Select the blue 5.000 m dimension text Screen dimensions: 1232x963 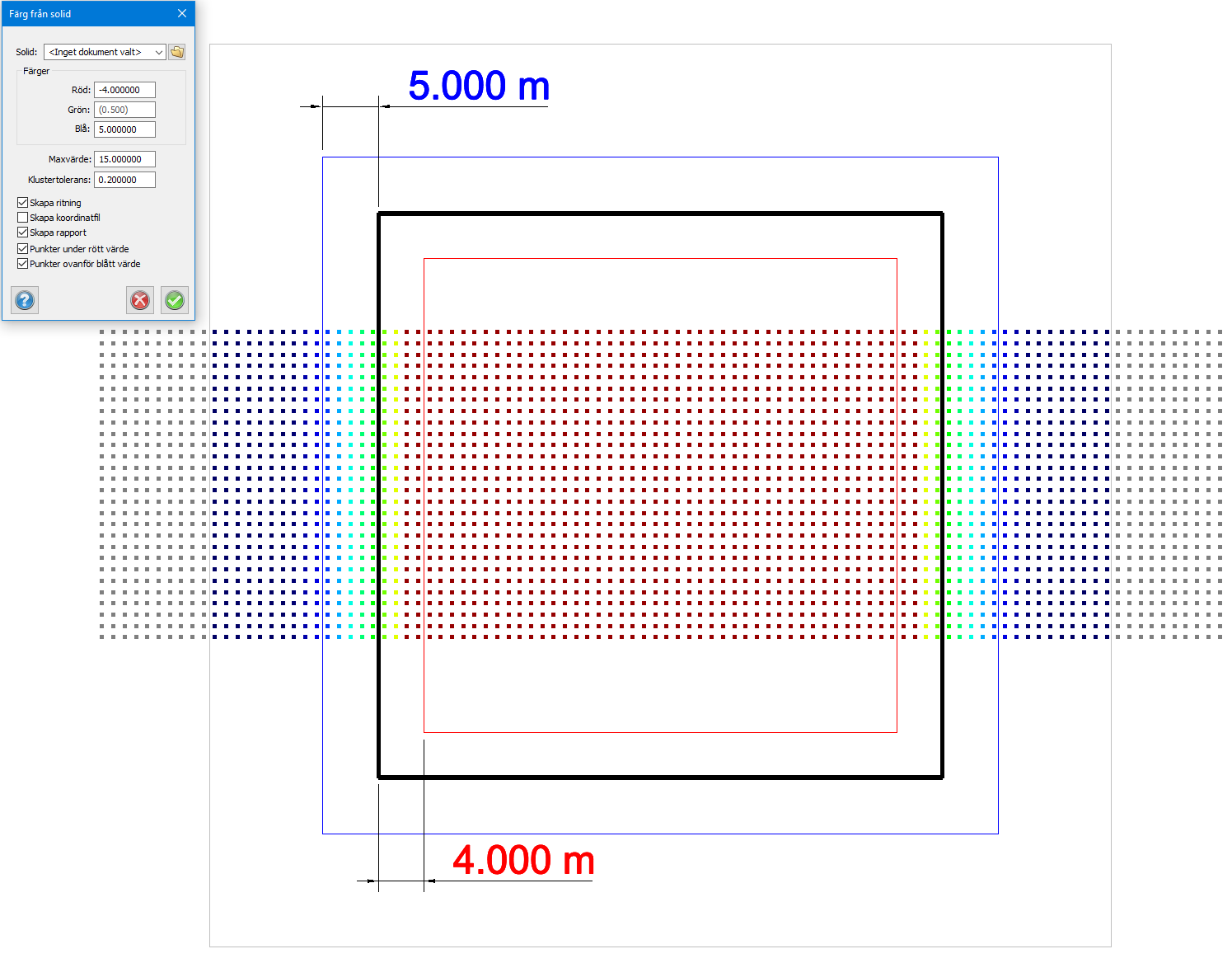click(478, 87)
